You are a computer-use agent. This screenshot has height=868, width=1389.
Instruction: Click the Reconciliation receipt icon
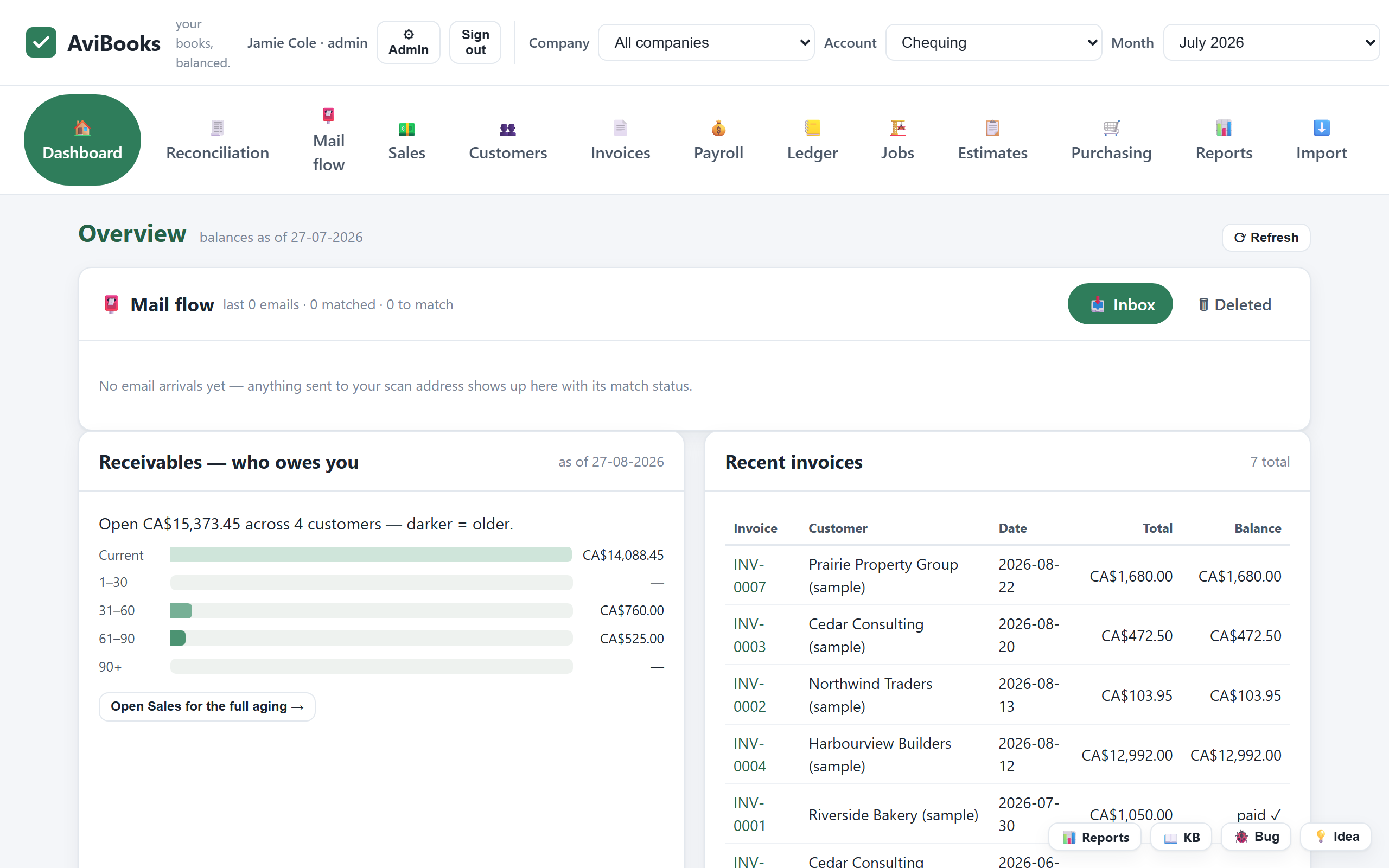pos(217,127)
